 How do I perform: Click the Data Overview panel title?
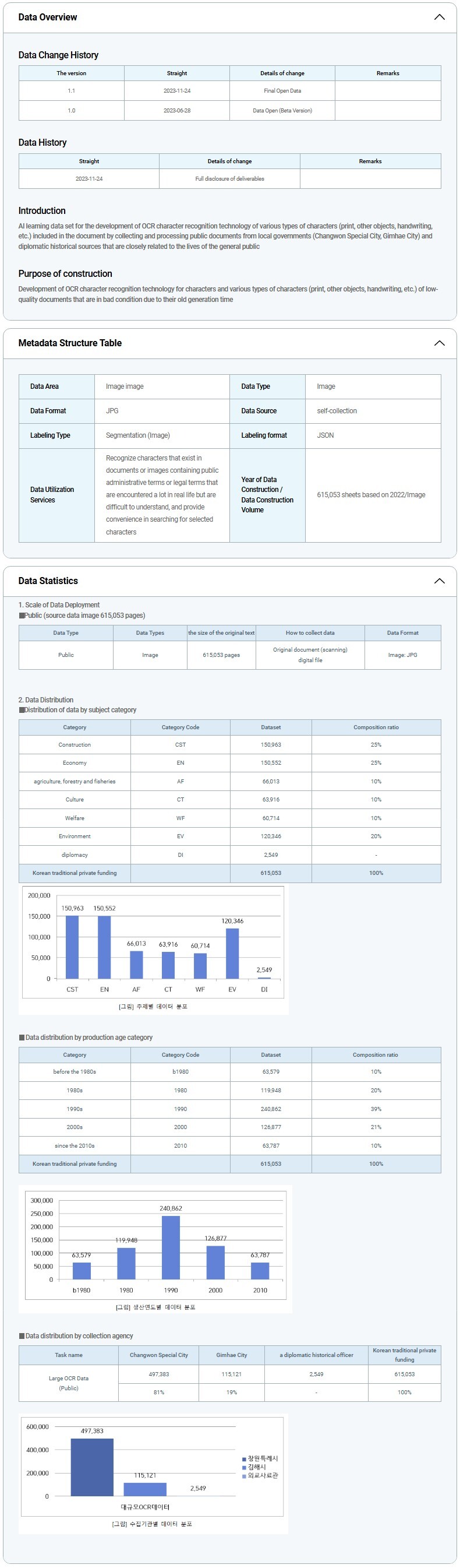point(47,17)
